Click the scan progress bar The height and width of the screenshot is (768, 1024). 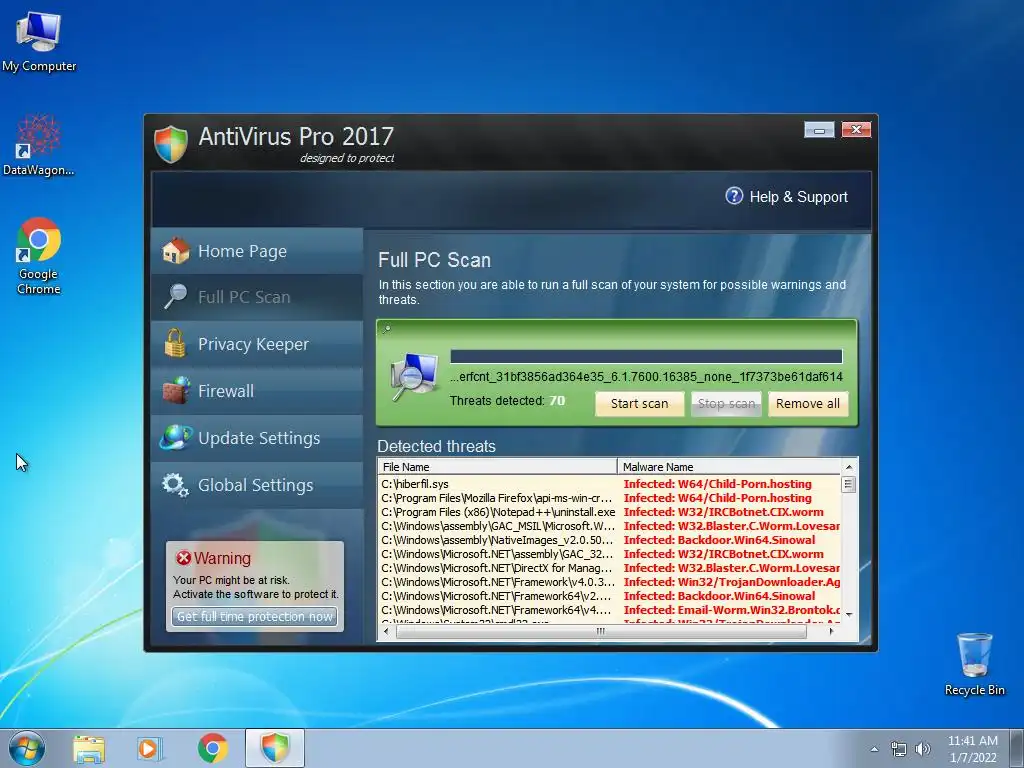tap(647, 356)
